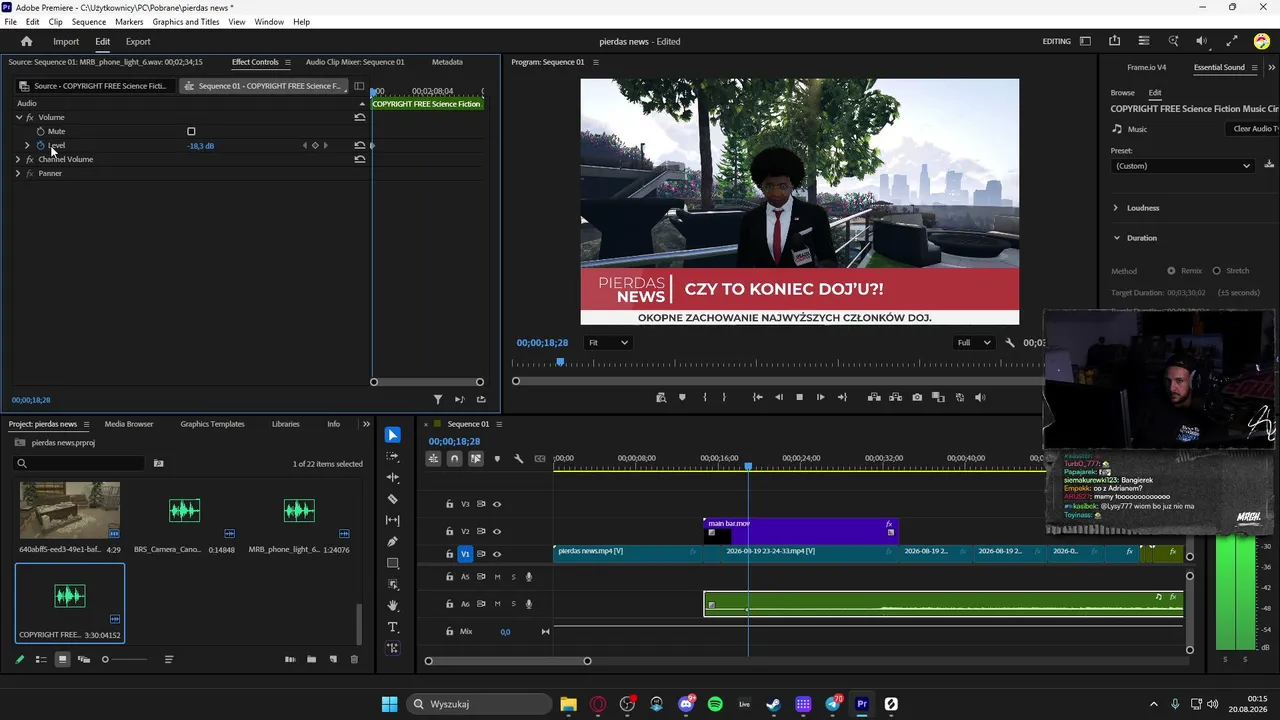Image resolution: width=1280 pixels, height=720 pixels.
Task: Add marker in the Timeline panel
Action: click(497, 459)
